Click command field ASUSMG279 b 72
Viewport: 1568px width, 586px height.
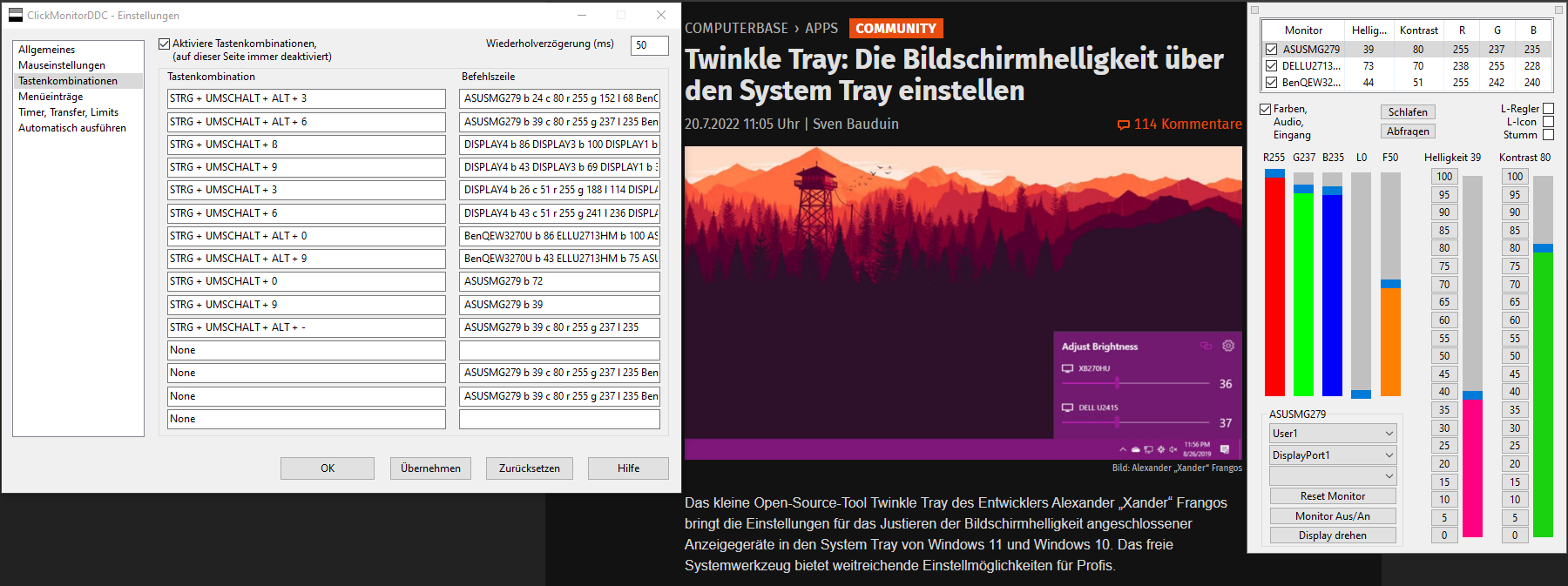[559, 281]
